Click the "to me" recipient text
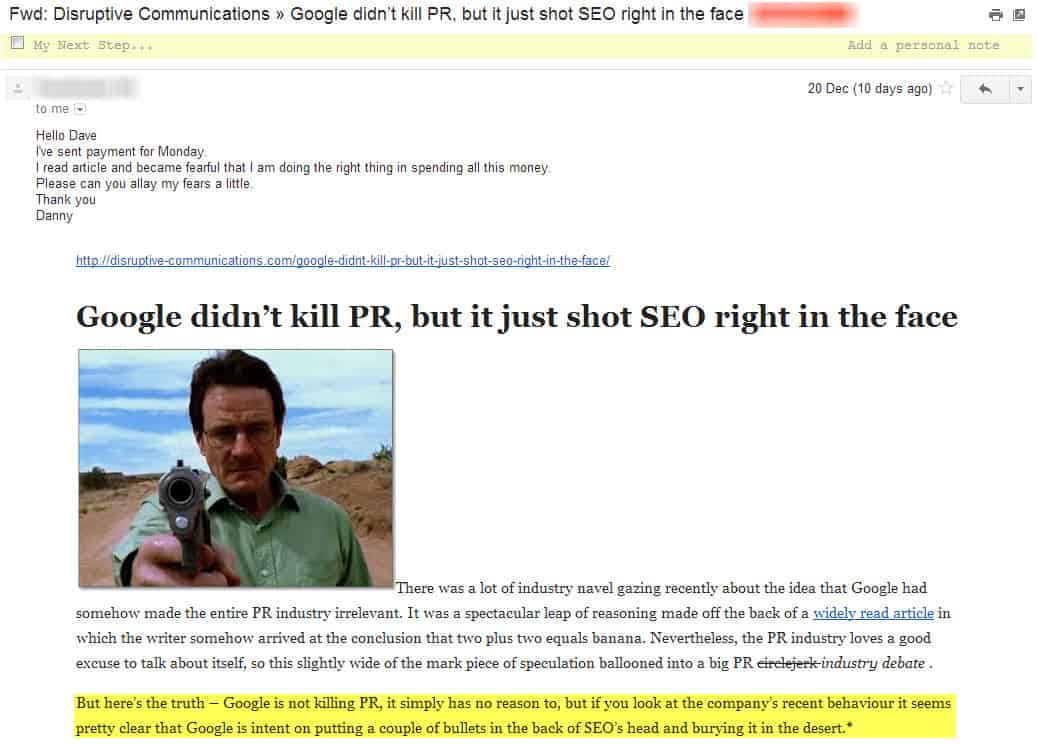The width and height of the screenshot is (1037, 744). point(52,109)
